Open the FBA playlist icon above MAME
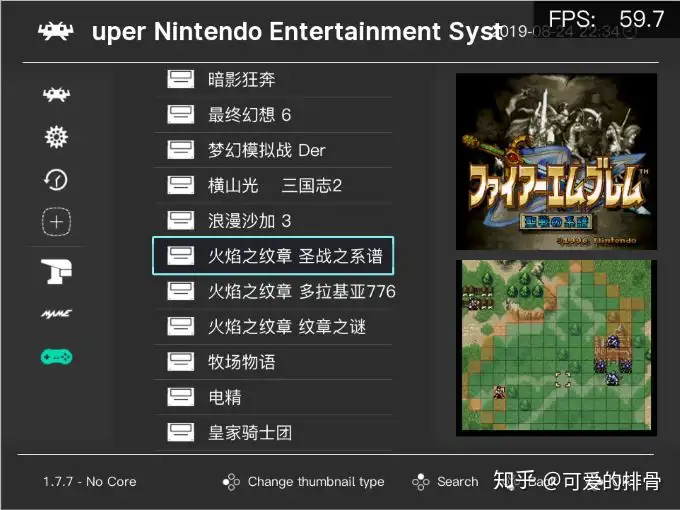The image size is (680, 510). point(56,271)
